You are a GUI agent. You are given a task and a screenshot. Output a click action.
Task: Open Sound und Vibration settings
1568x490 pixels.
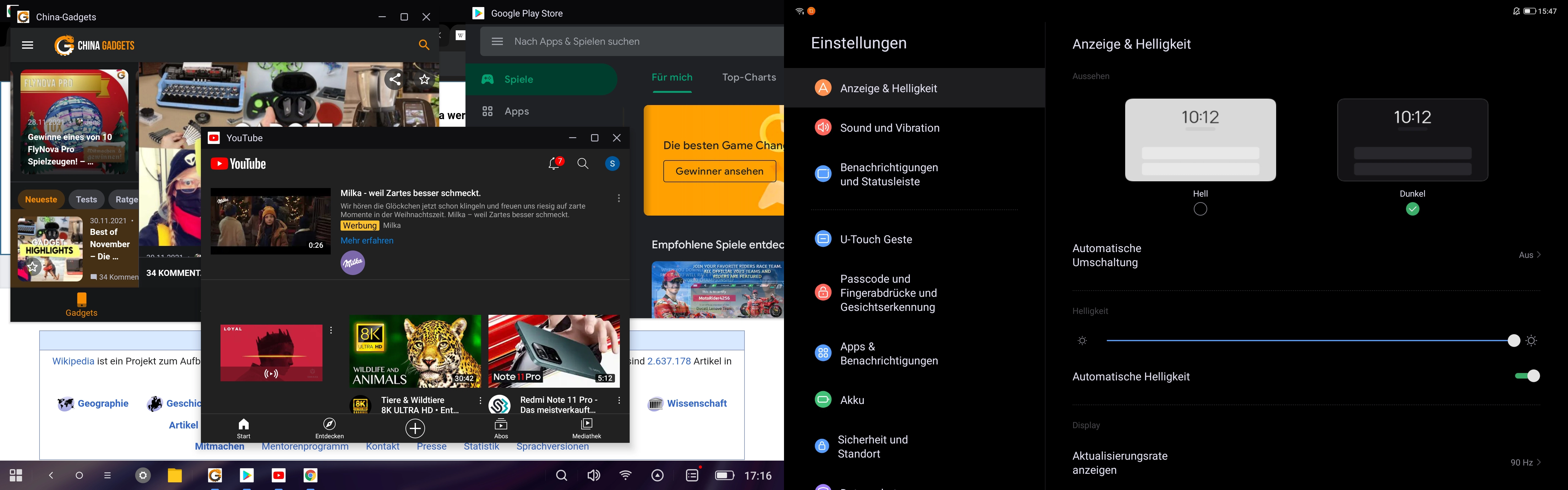point(914,128)
